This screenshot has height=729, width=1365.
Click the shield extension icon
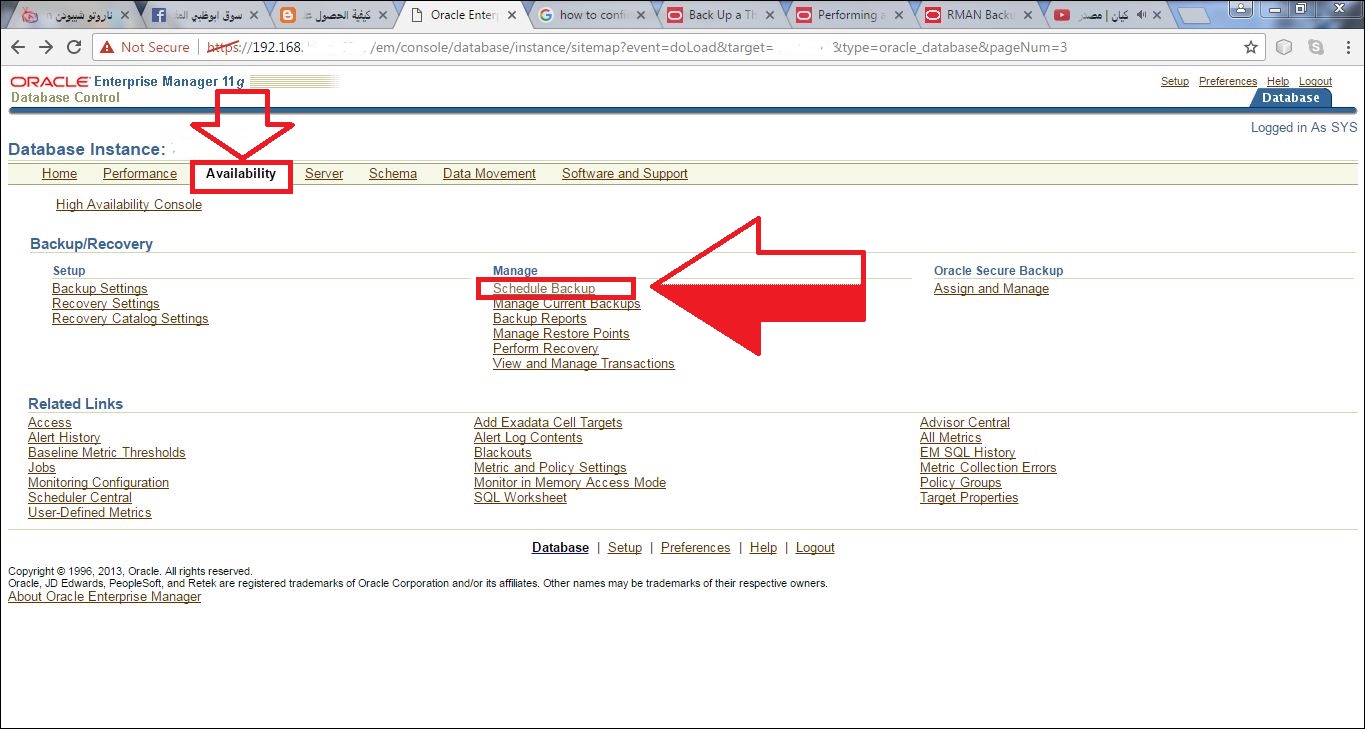pyautogui.click(x=1284, y=47)
